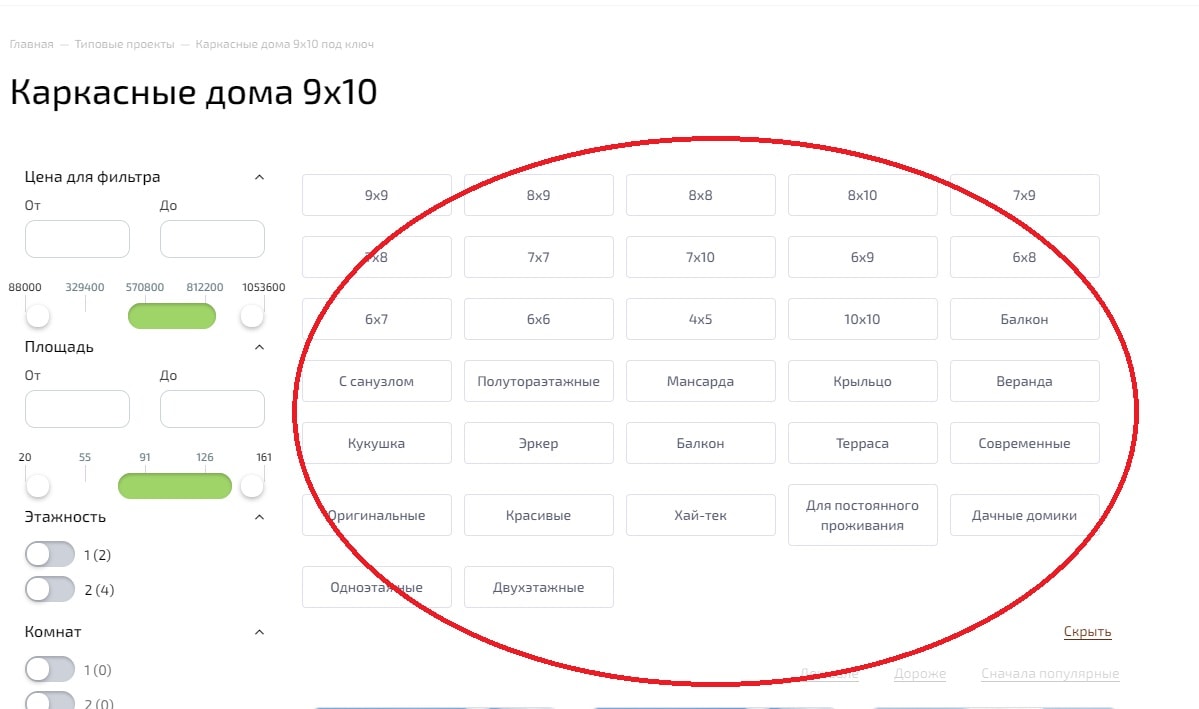Pick the Хай-тек style tag

(x=700, y=515)
